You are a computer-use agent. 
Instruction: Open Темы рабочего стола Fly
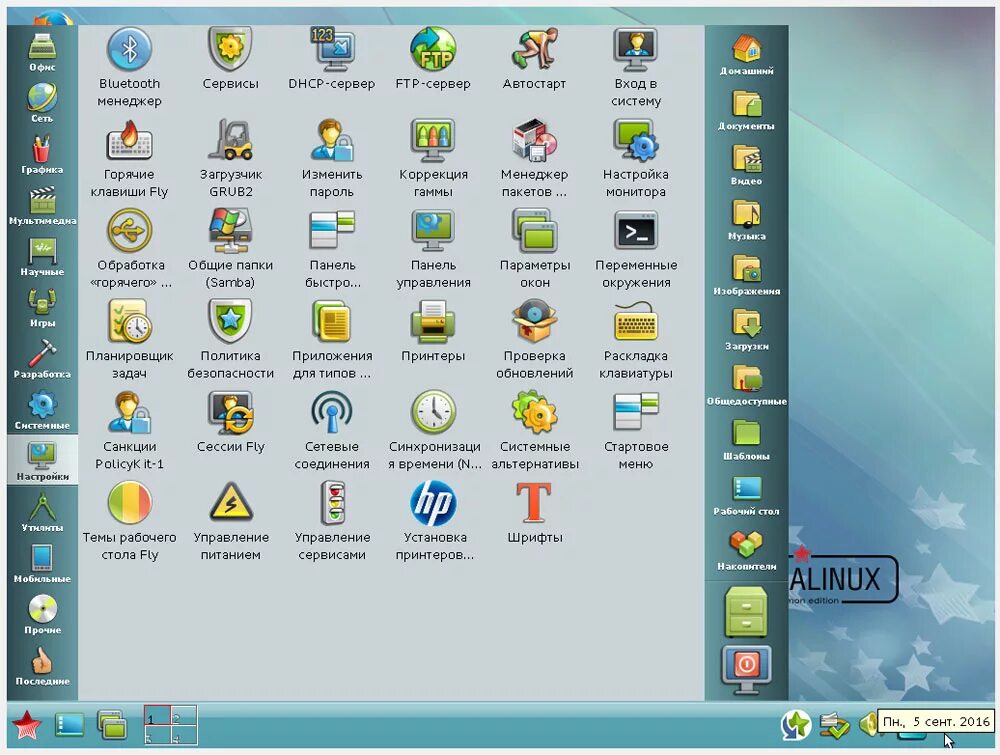coord(129,522)
